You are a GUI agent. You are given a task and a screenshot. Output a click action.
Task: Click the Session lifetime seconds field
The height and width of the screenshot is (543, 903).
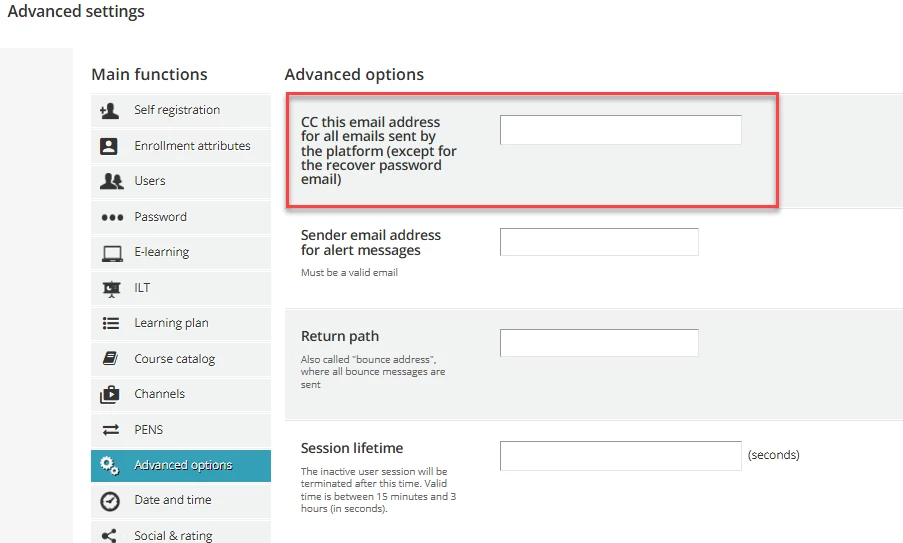(x=620, y=455)
